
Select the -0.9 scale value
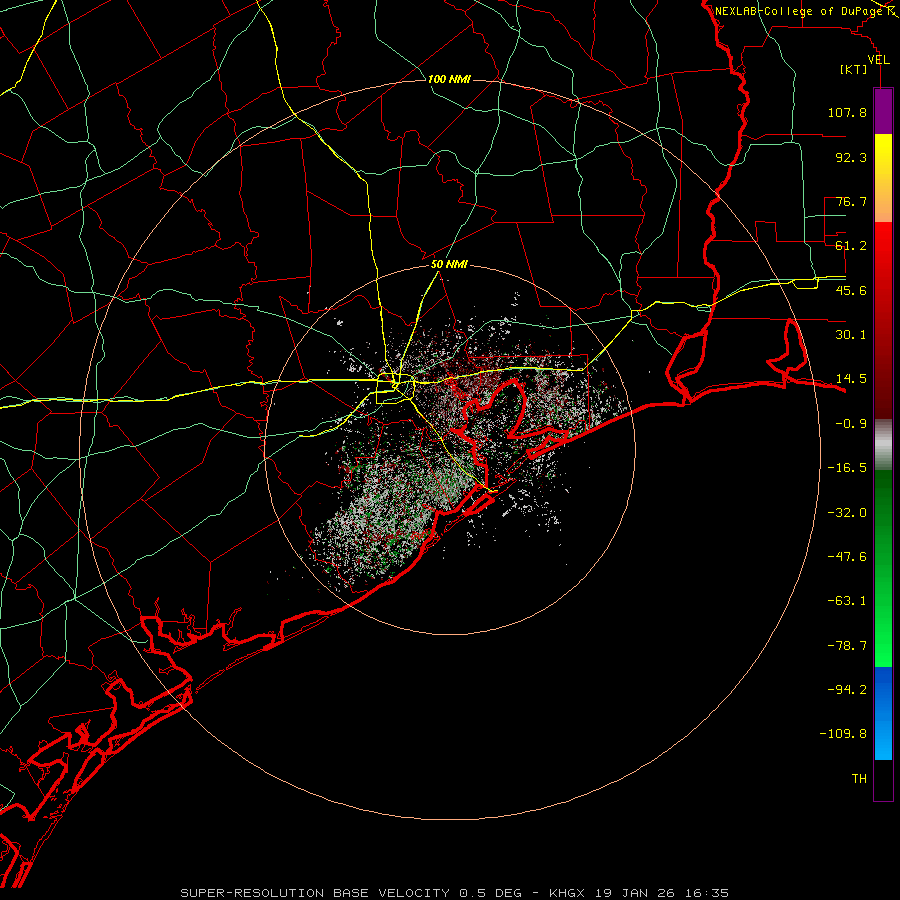coord(851,424)
